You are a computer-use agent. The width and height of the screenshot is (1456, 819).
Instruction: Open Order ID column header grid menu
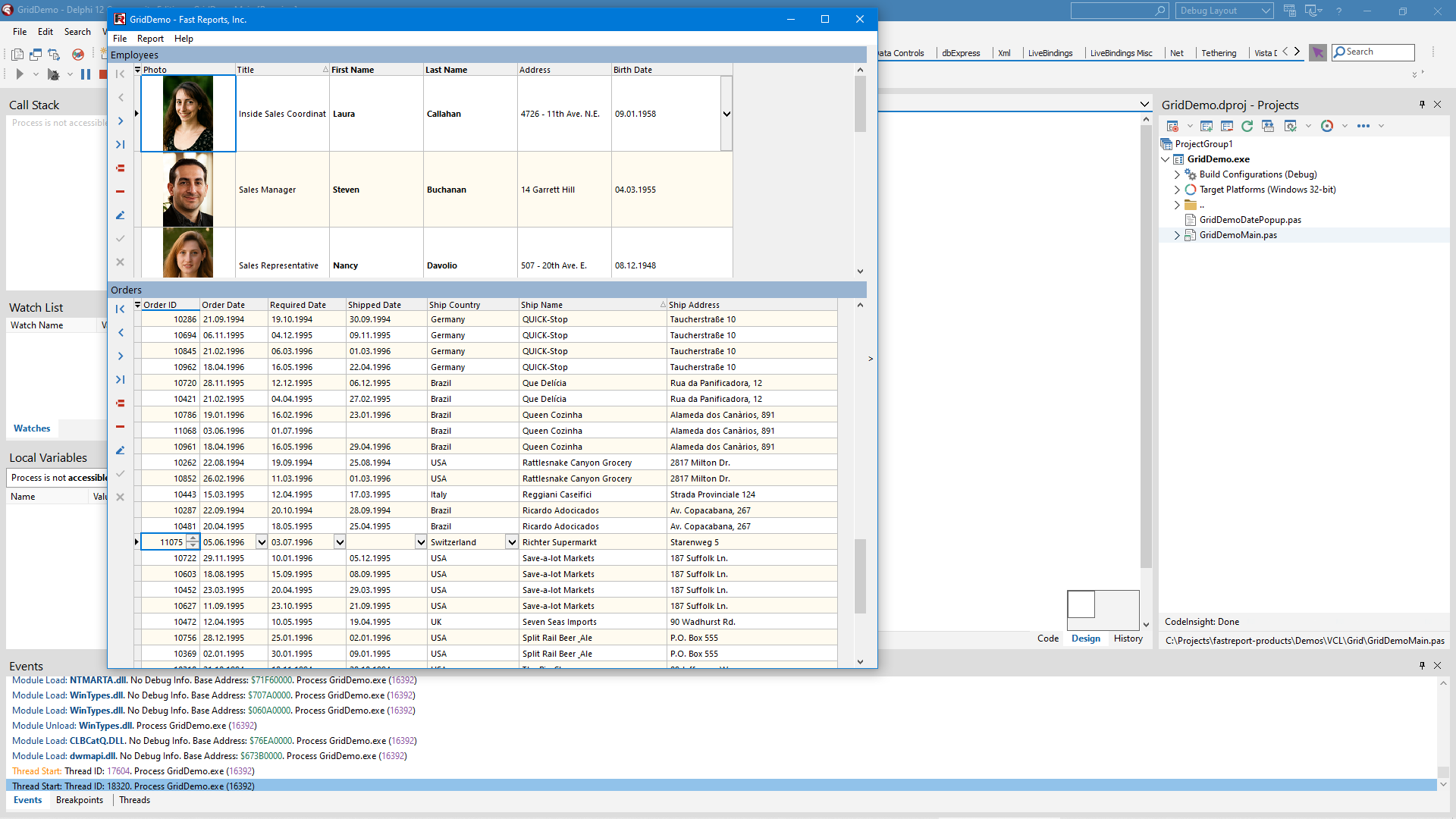click(x=138, y=305)
